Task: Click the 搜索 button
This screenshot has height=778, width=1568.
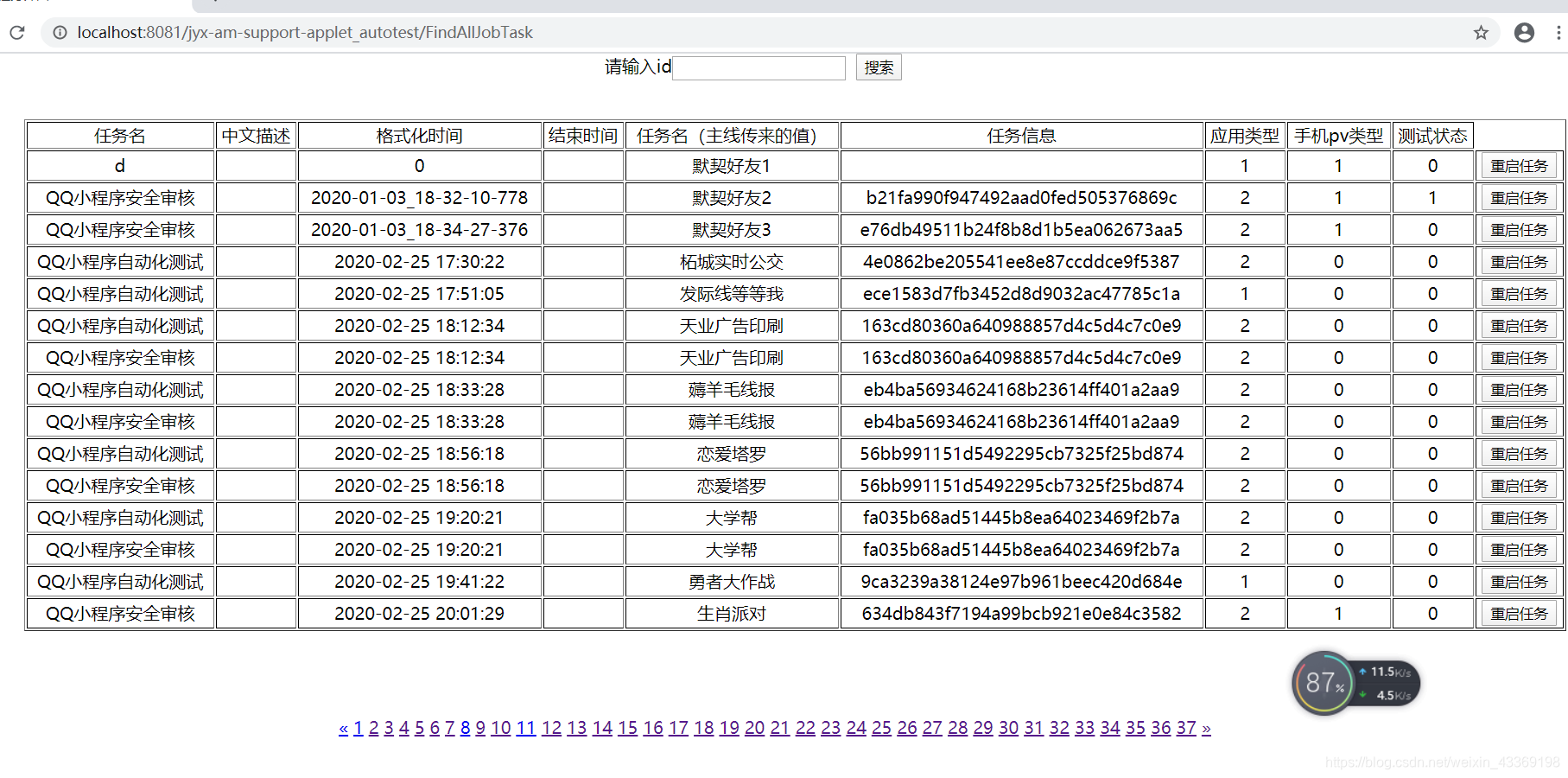Action: click(x=879, y=67)
